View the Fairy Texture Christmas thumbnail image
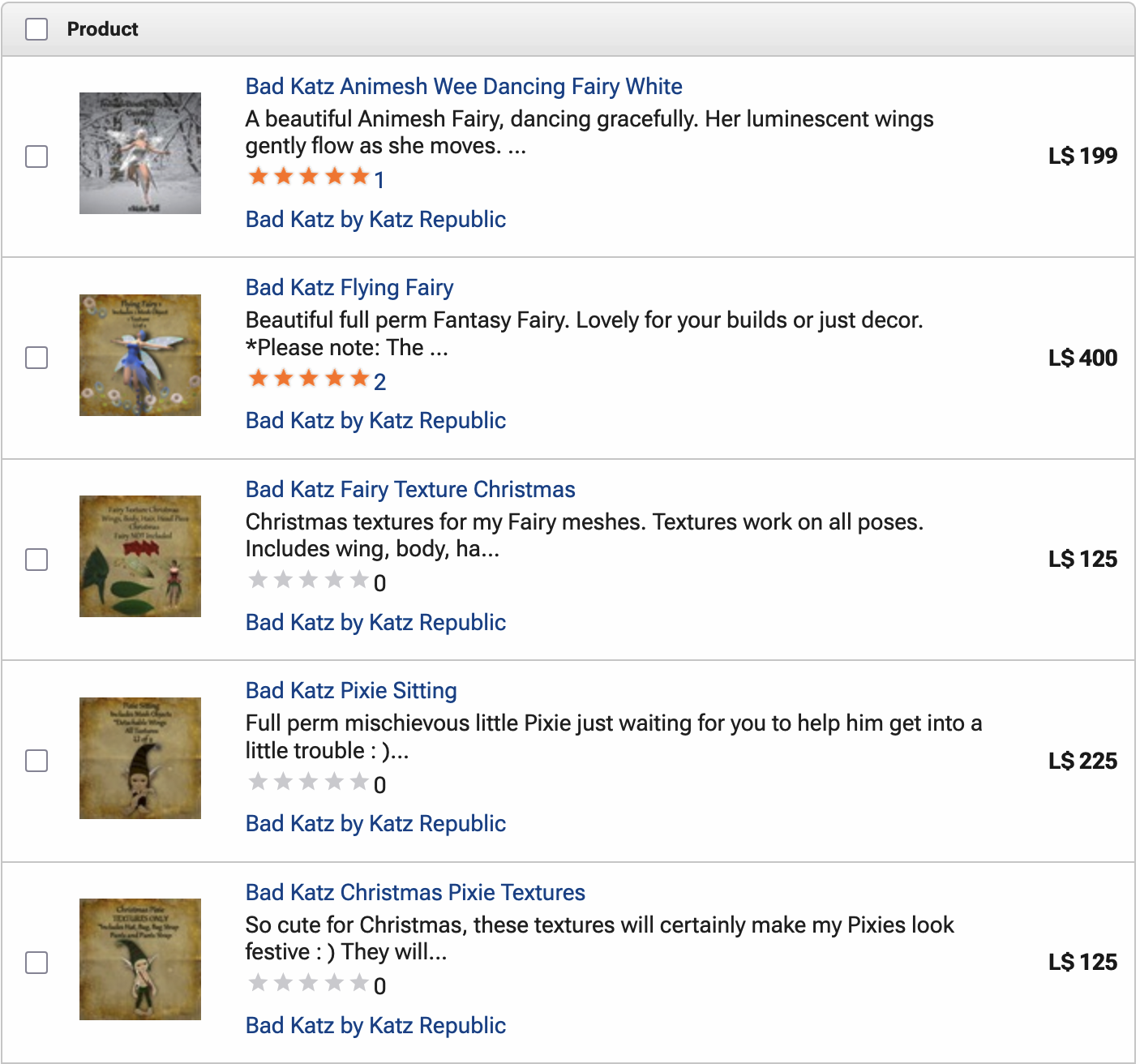1140x1064 pixels. [x=140, y=556]
